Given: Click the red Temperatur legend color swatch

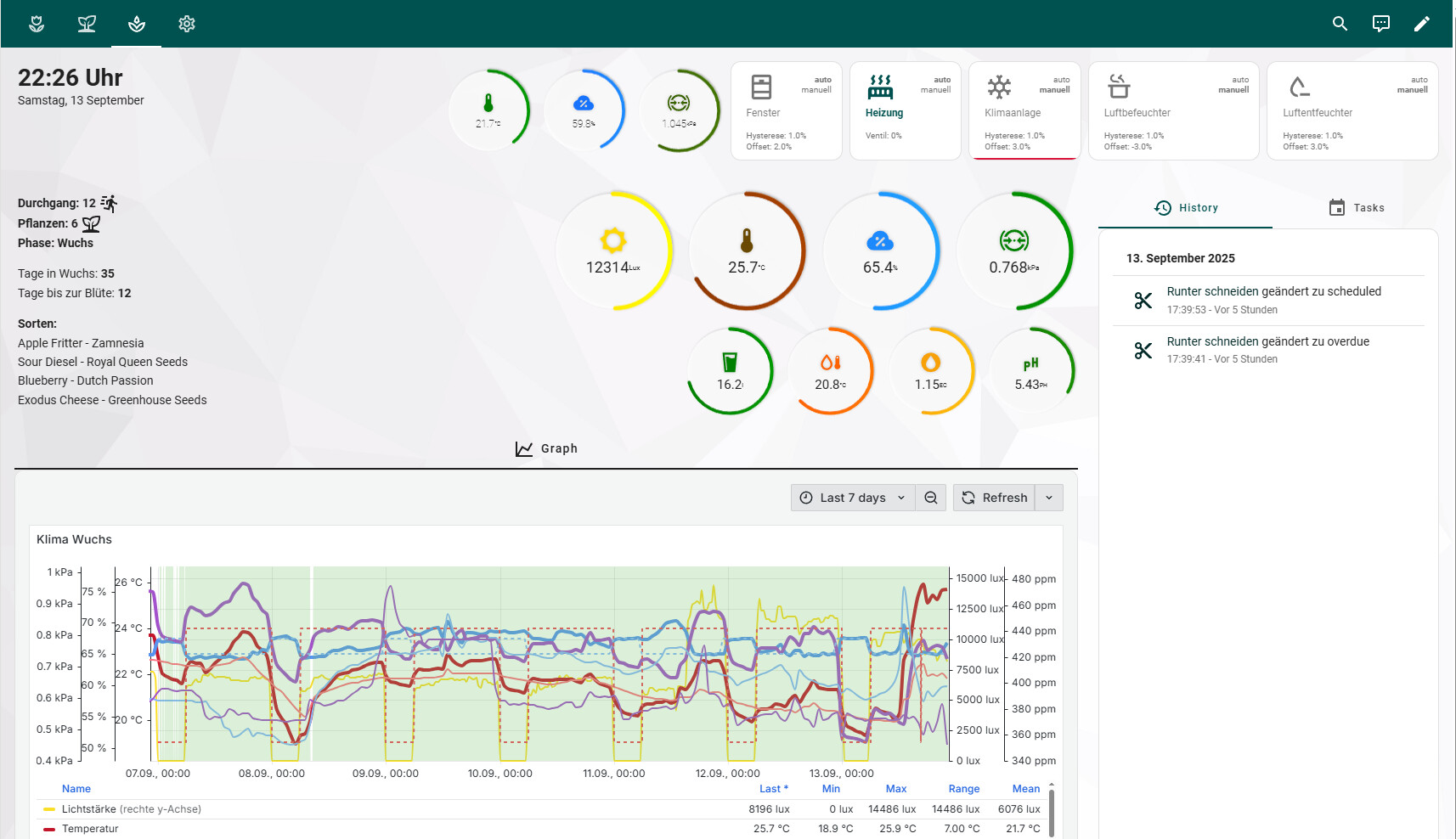Looking at the screenshot, I should pos(49,829).
